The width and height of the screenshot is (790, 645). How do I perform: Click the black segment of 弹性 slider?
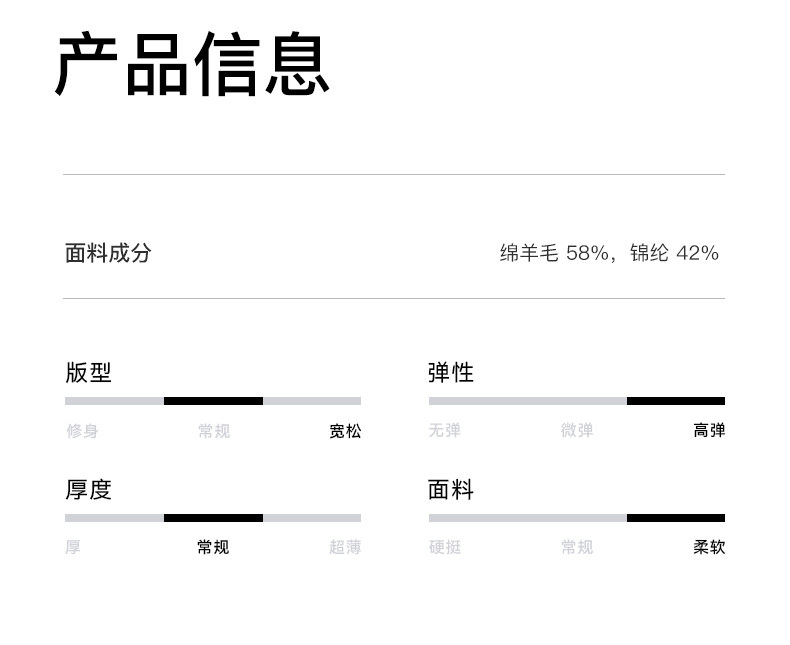pyautogui.click(x=676, y=401)
